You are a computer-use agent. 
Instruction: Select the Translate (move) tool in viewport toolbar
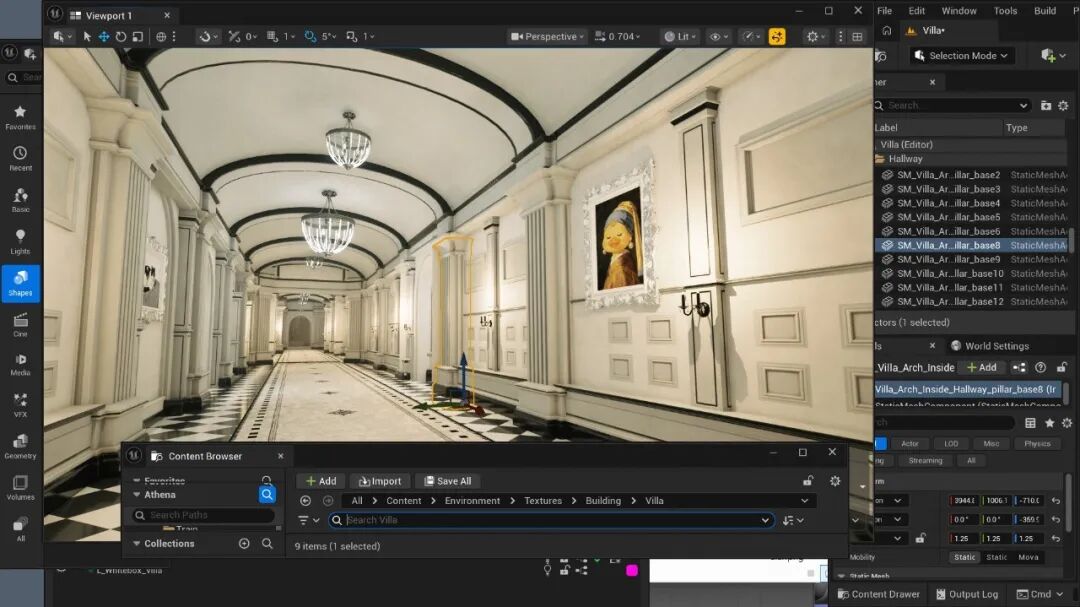[x=103, y=37]
